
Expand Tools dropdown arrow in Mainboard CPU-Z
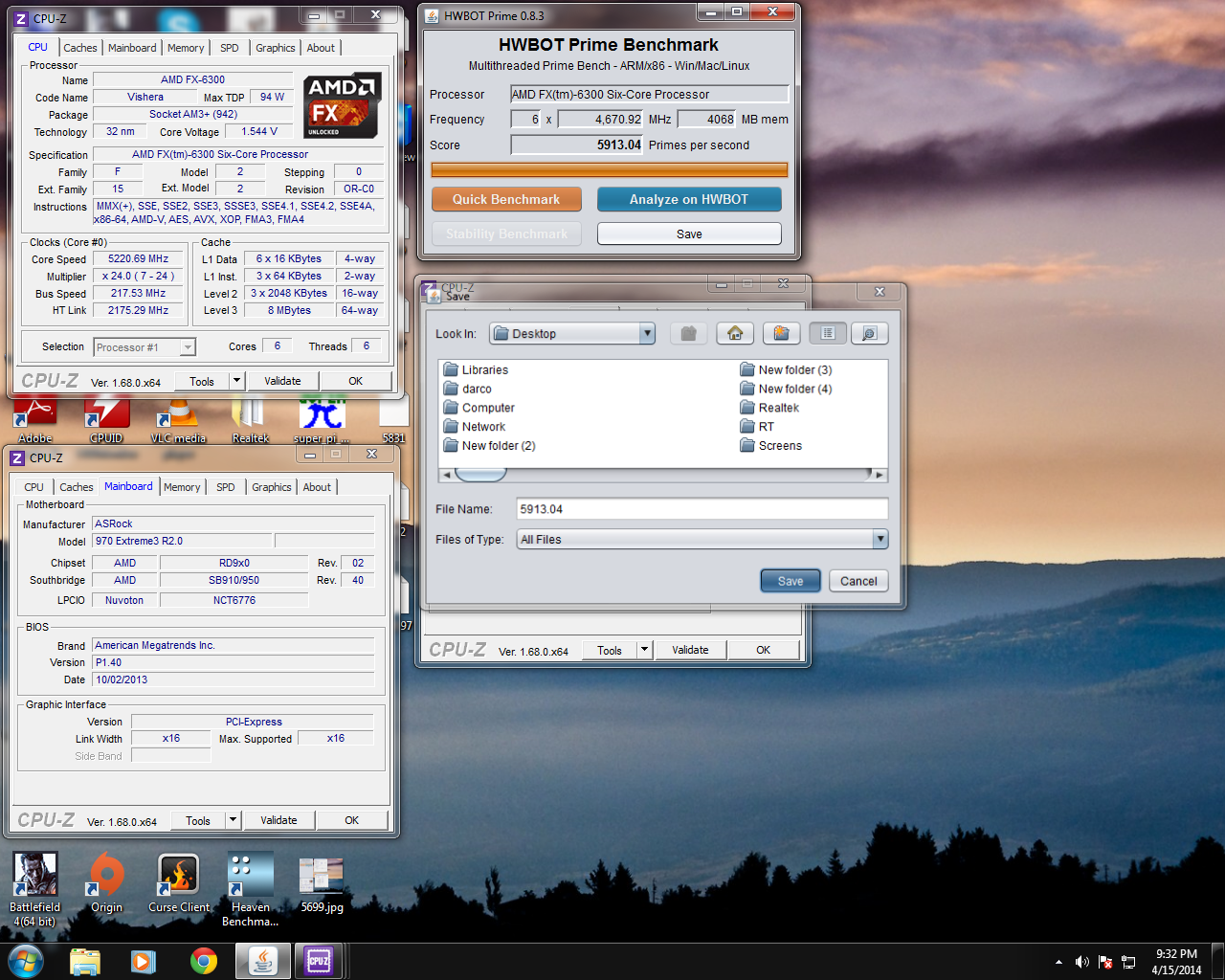click(x=233, y=820)
